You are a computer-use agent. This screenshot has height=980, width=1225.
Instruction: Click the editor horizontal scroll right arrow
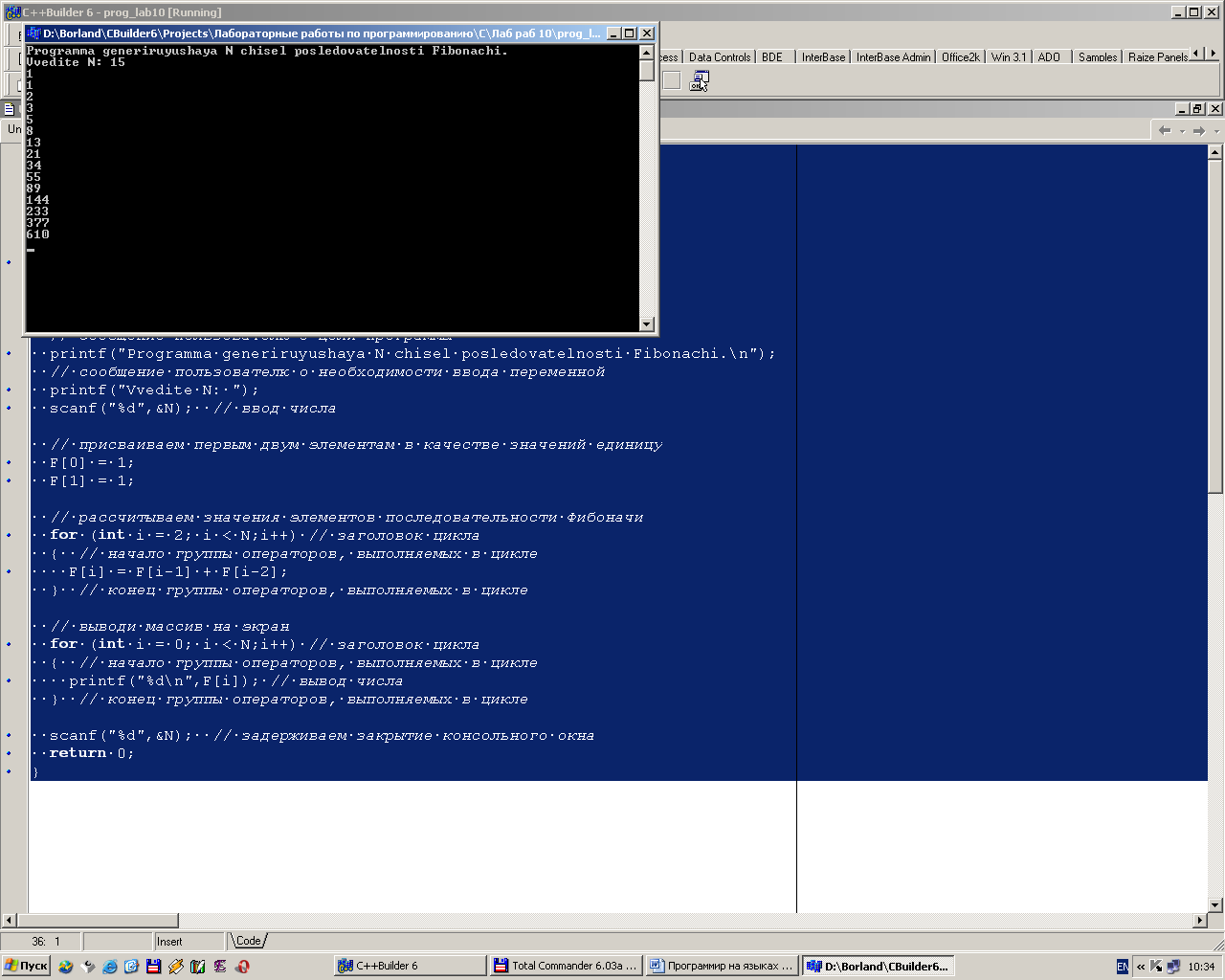click(1200, 921)
